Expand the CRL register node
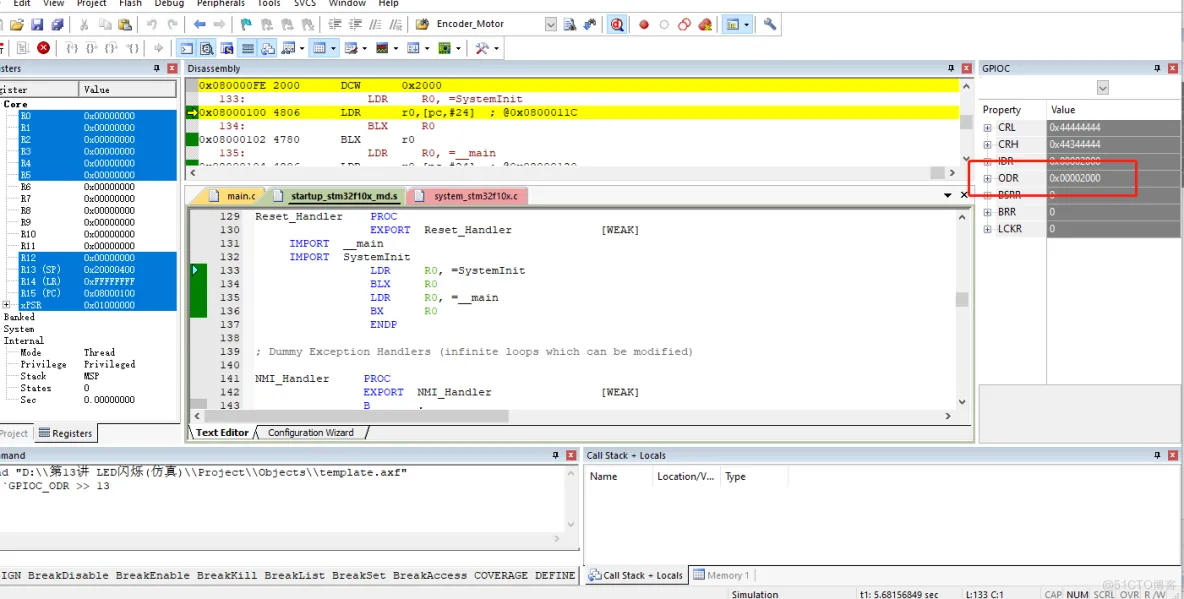 pos(988,128)
